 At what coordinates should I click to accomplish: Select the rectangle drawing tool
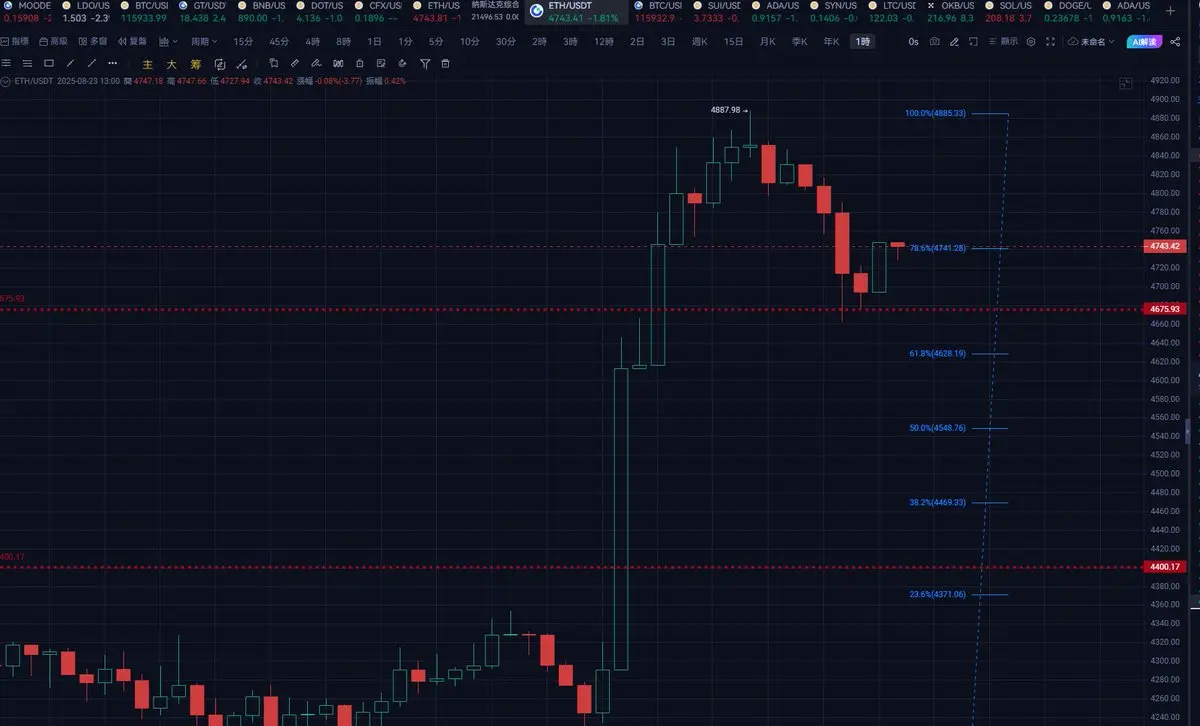click(48, 64)
